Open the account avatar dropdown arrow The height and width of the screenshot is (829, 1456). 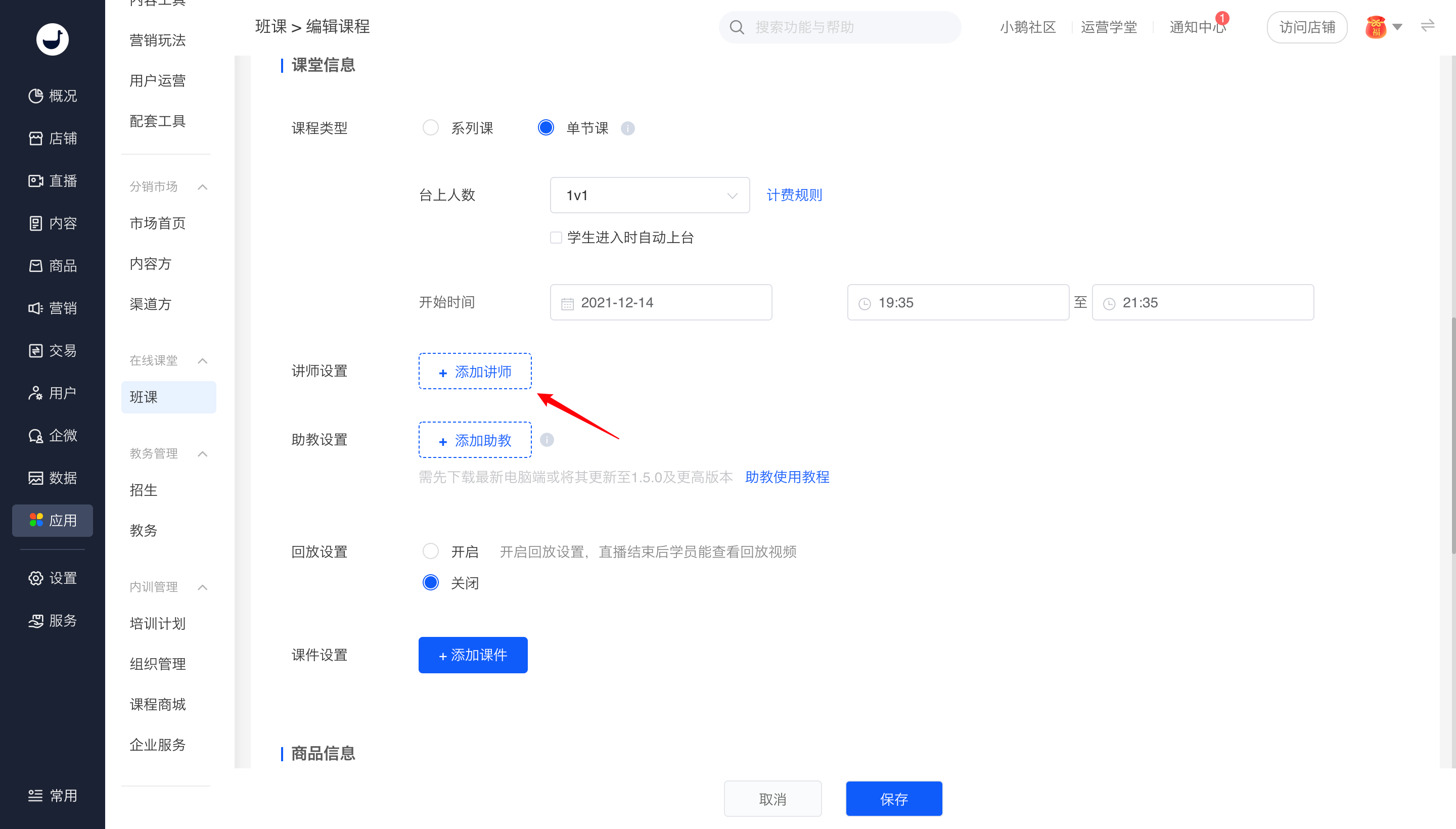(x=1397, y=27)
